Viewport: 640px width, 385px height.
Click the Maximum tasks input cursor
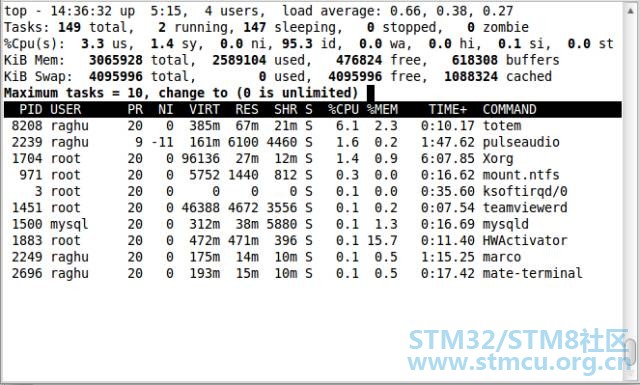pos(371,93)
